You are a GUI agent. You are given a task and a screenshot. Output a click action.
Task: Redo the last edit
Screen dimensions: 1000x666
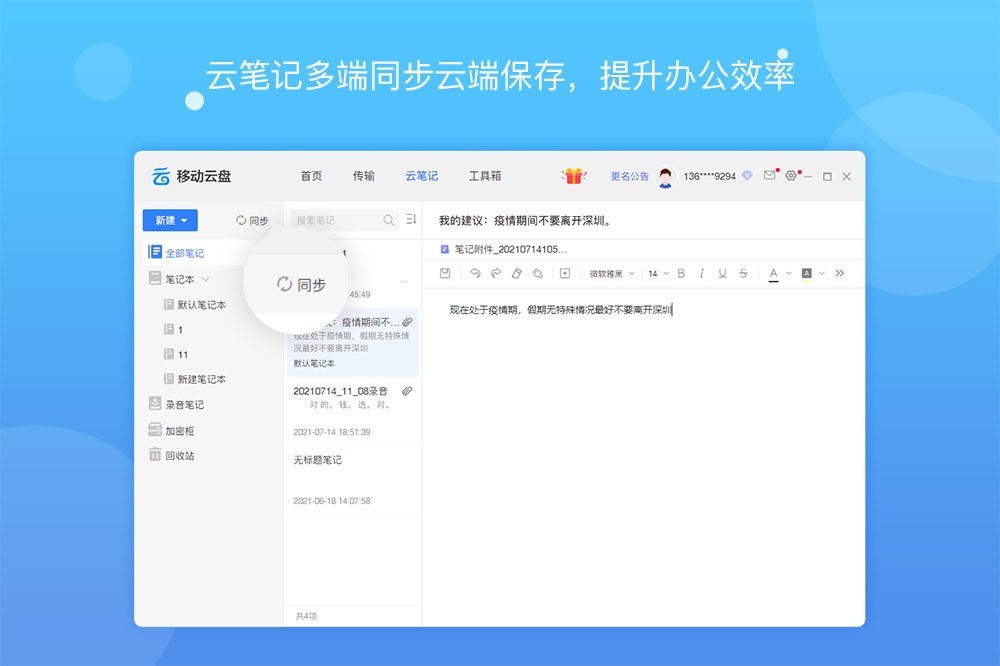tap(495, 273)
